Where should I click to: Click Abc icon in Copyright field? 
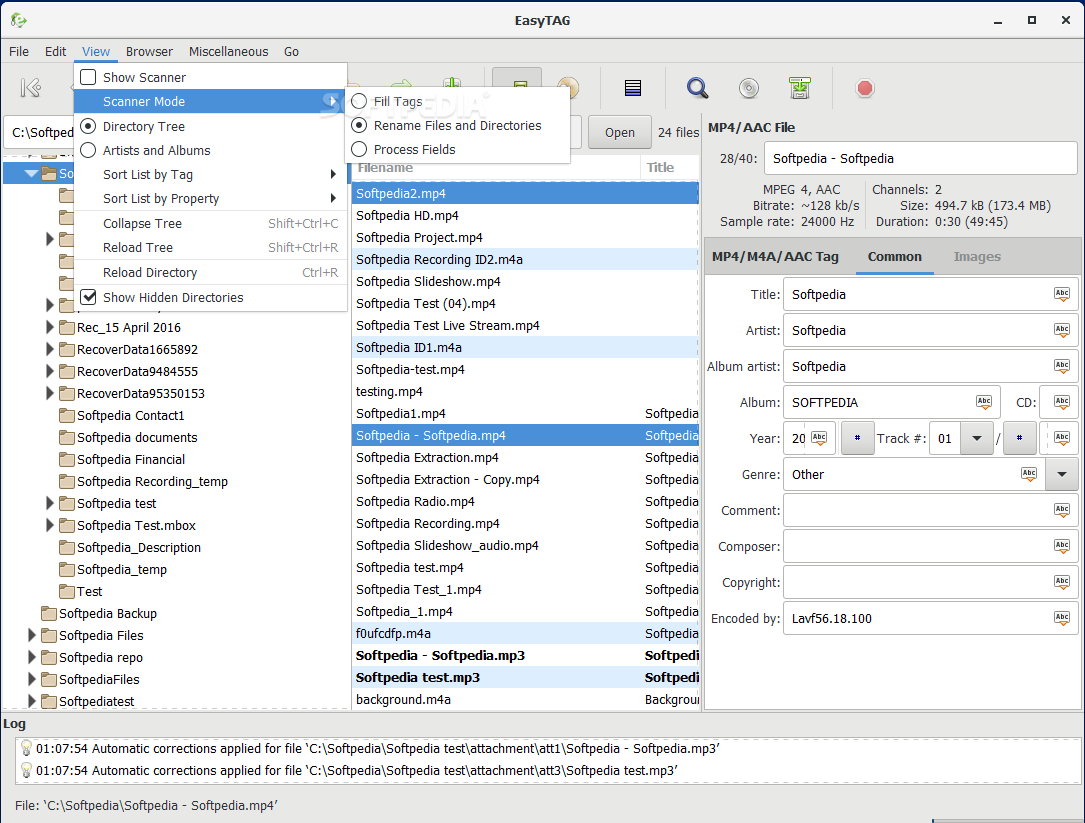(x=1061, y=582)
